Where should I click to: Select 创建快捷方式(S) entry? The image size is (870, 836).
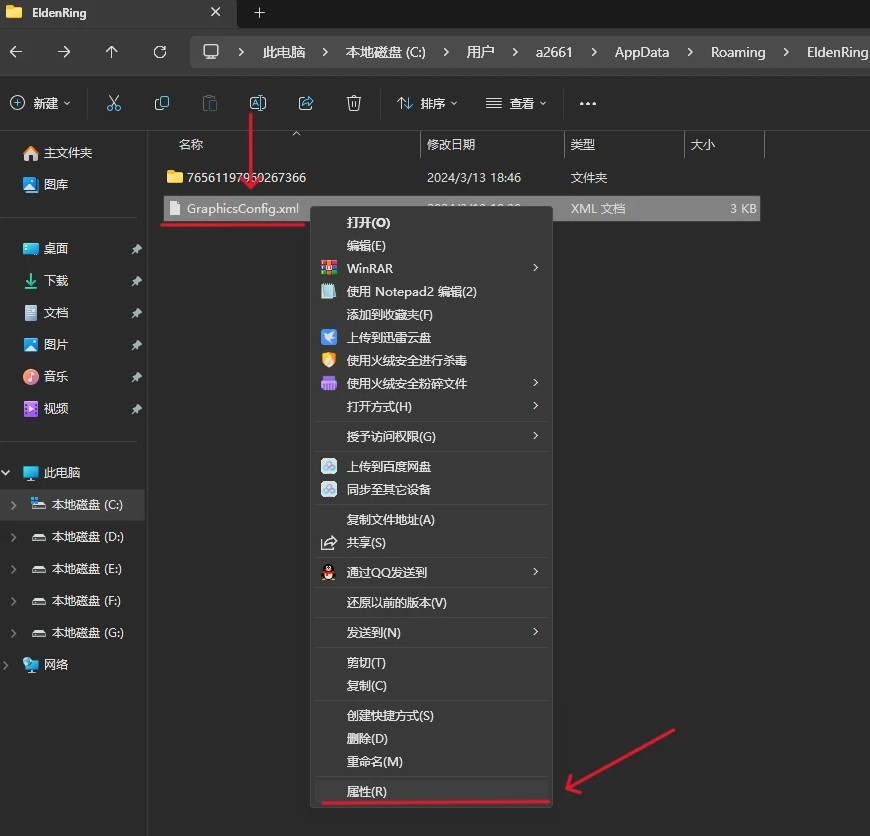point(432,716)
